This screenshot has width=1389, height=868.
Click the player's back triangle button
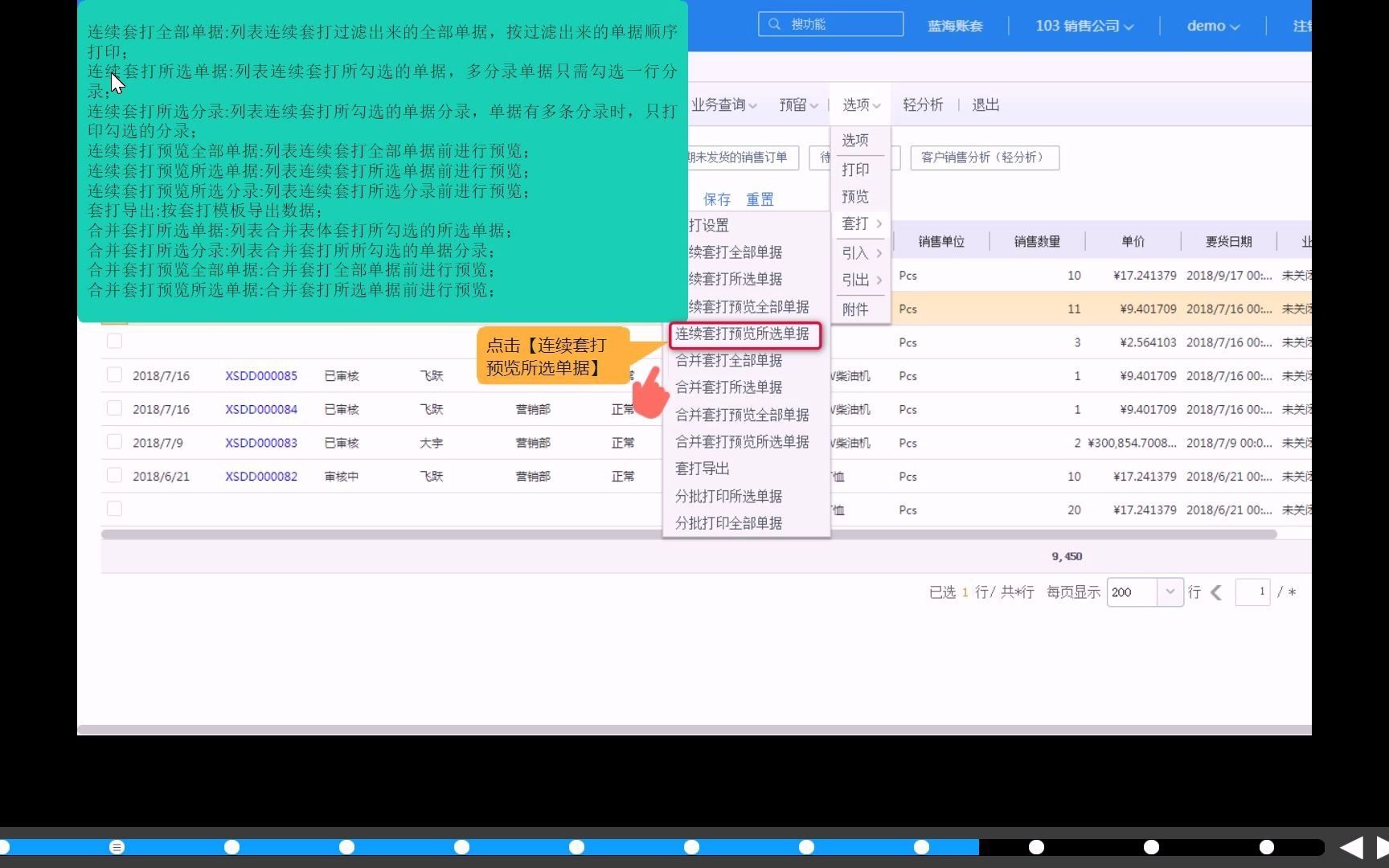[1351, 847]
